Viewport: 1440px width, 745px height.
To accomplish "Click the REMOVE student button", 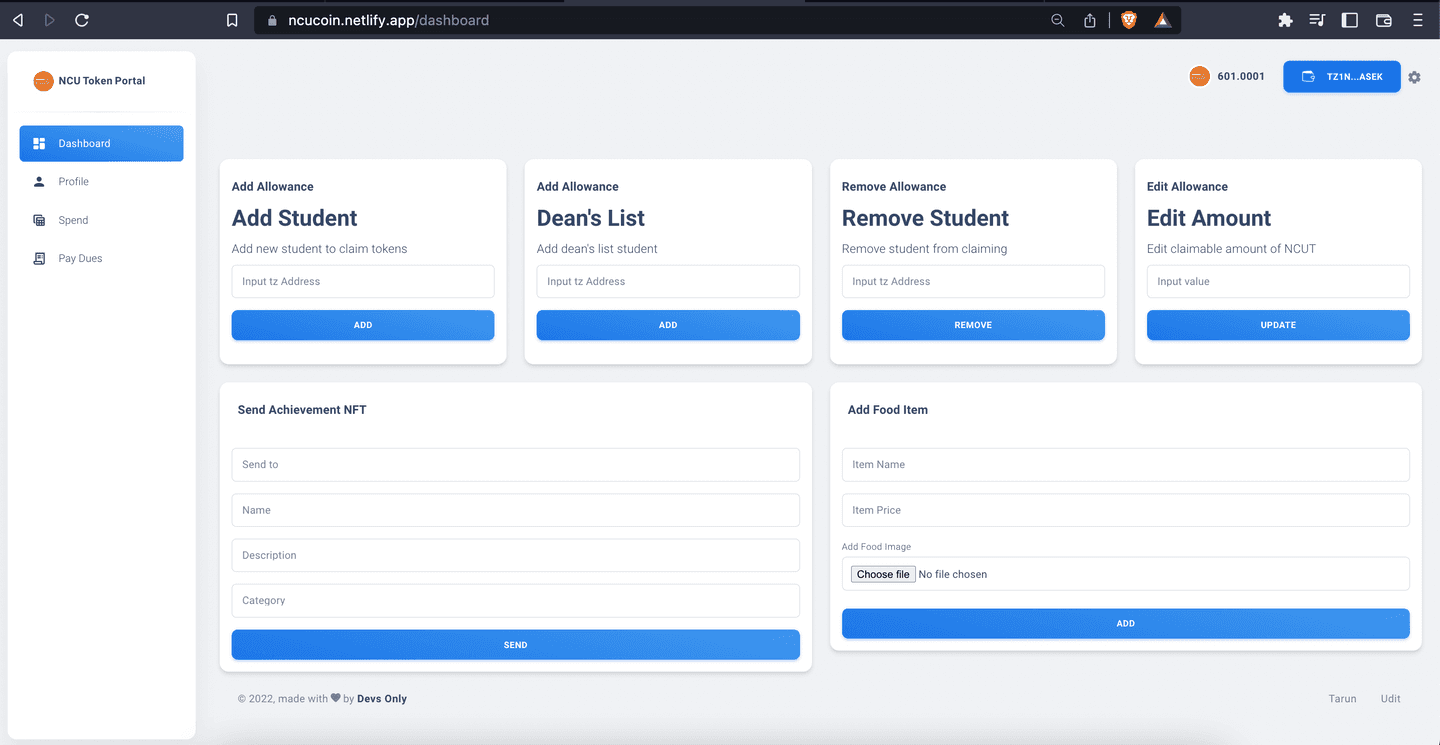I will click(x=973, y=325).
